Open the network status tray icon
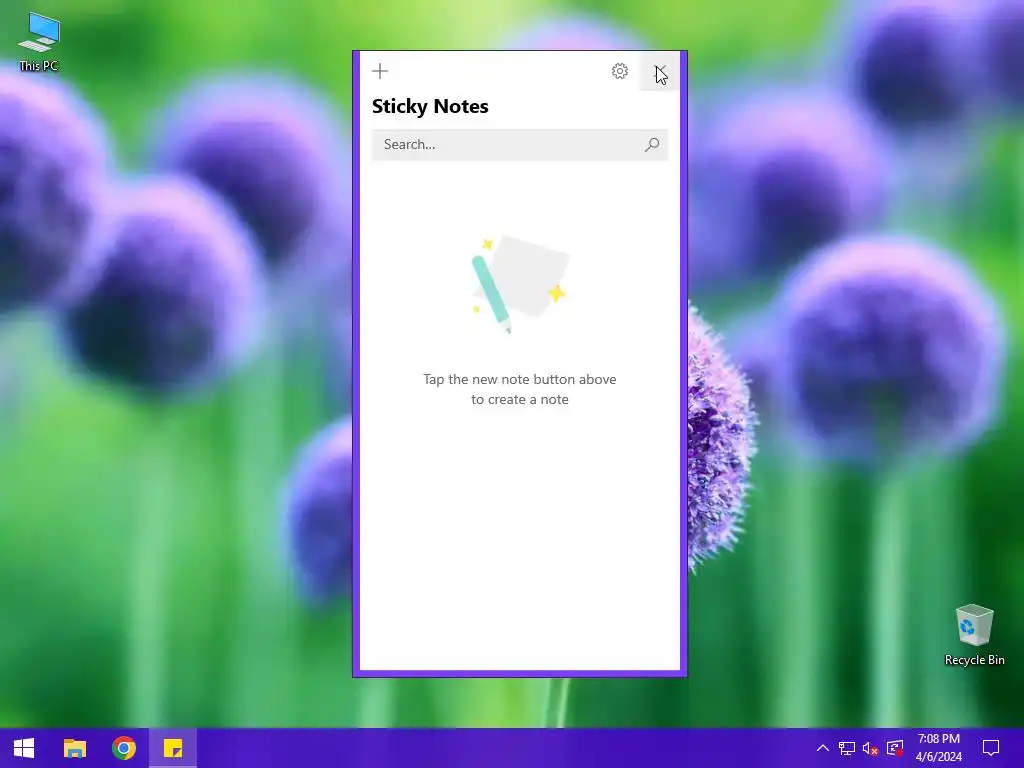This screenshot has width=1024, height=768. tap(846, 748)
